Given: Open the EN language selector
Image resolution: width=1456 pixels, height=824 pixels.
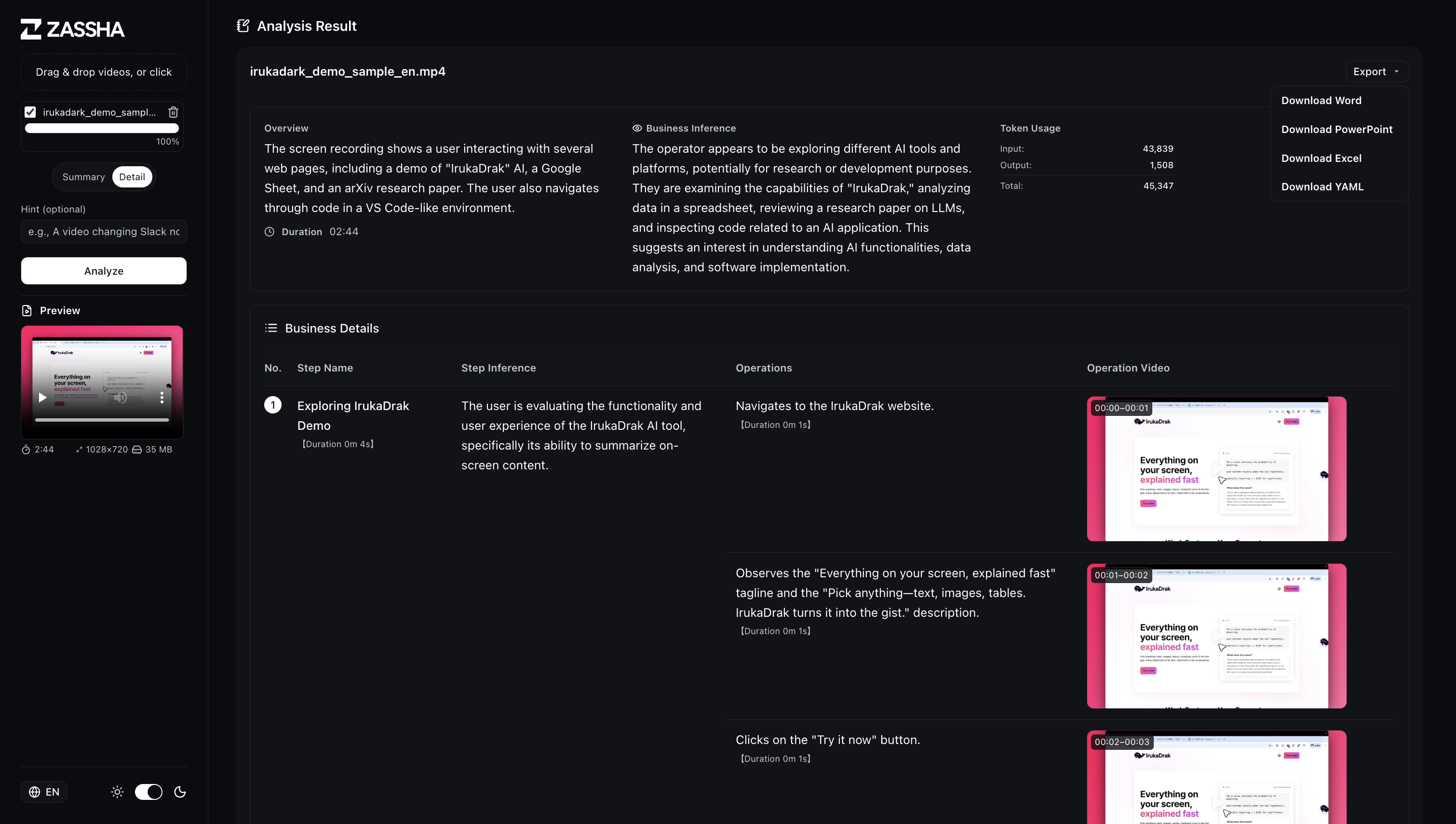Looking at the screenshot, I should tap(44, 792).
